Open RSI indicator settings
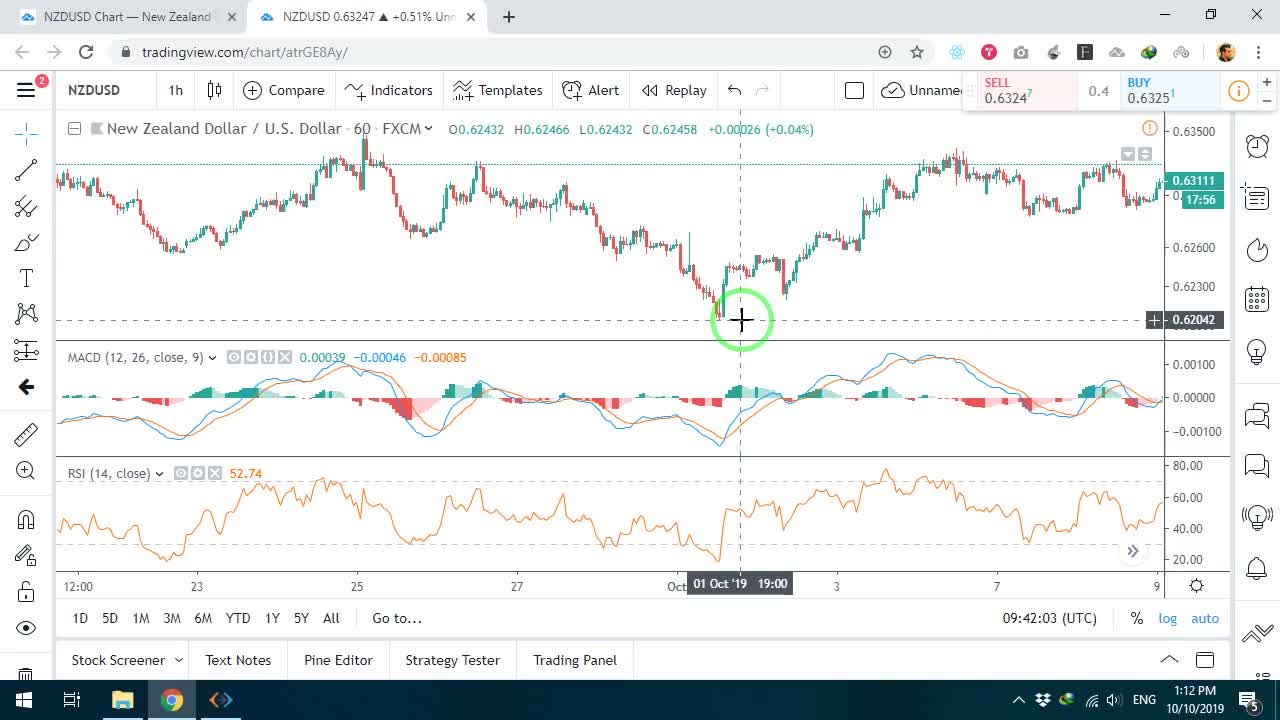Screen dimensions: 1280x720 [198, 473]
